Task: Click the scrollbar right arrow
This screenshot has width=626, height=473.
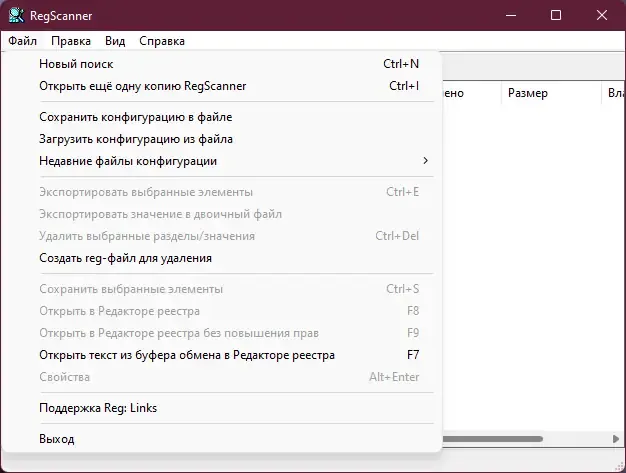Action: (616, 439)
